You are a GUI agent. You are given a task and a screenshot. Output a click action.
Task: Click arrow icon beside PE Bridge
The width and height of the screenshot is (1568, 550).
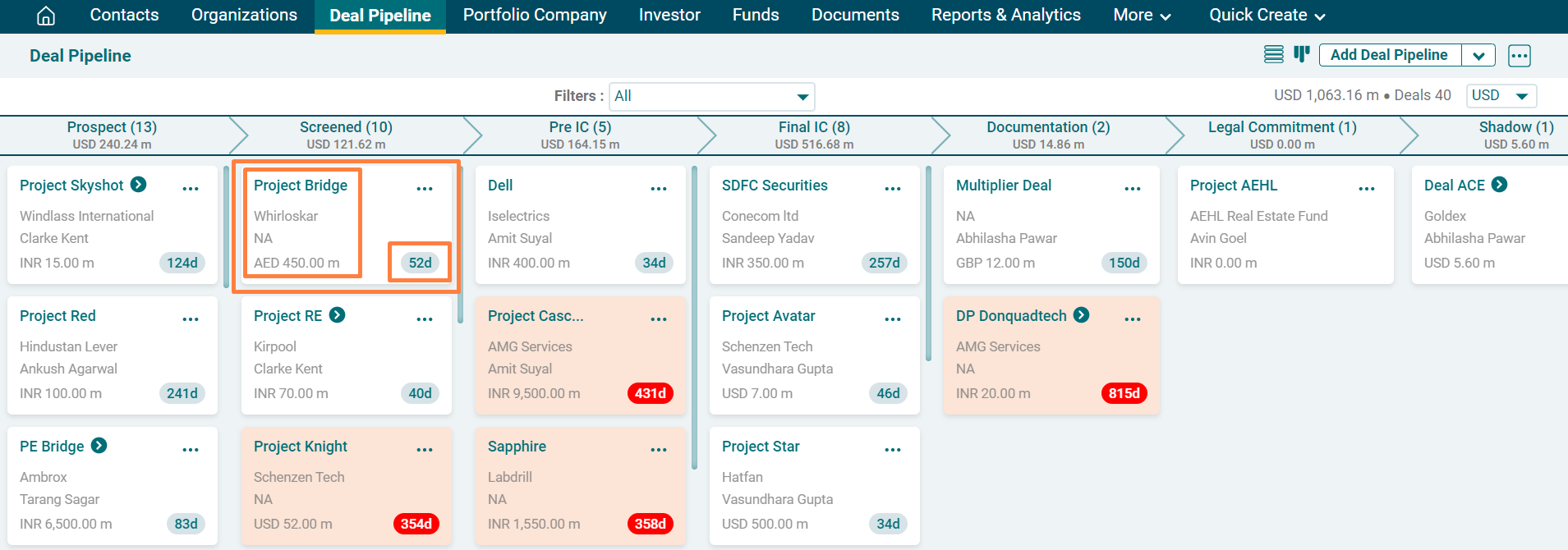pyautogui.click(x=99, y=446)
